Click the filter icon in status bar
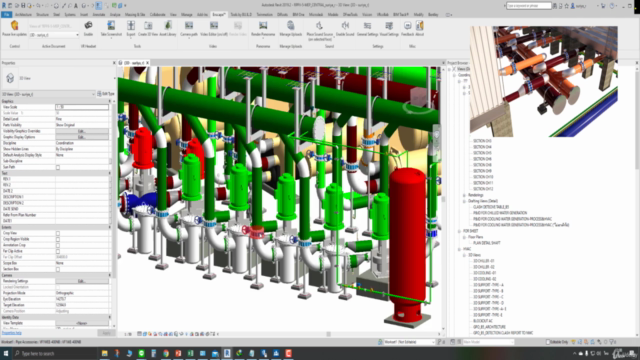The image size is (640, 360). [x=612, y=342]
